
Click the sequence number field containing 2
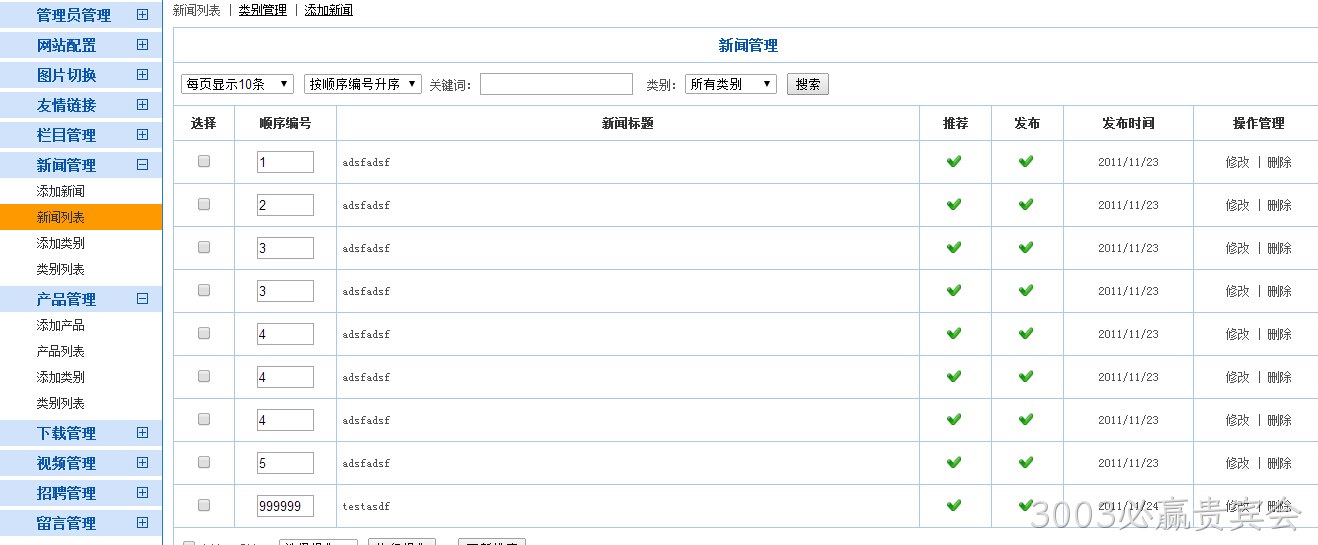coord(285,205)
